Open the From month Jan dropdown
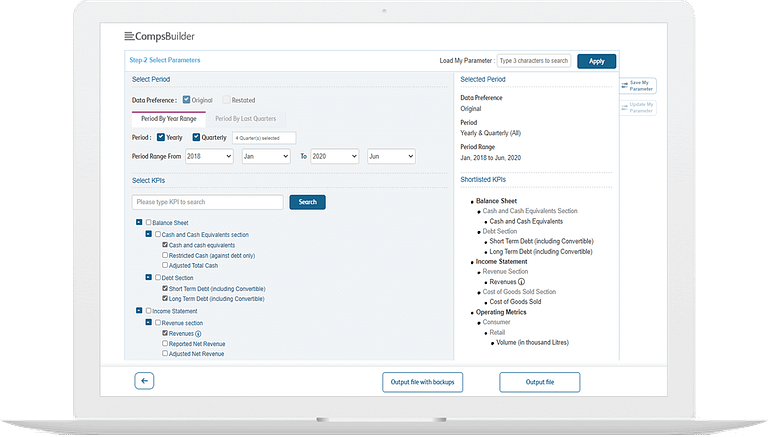The width and height of the screenshot is (768, 437). pos(266,156)
